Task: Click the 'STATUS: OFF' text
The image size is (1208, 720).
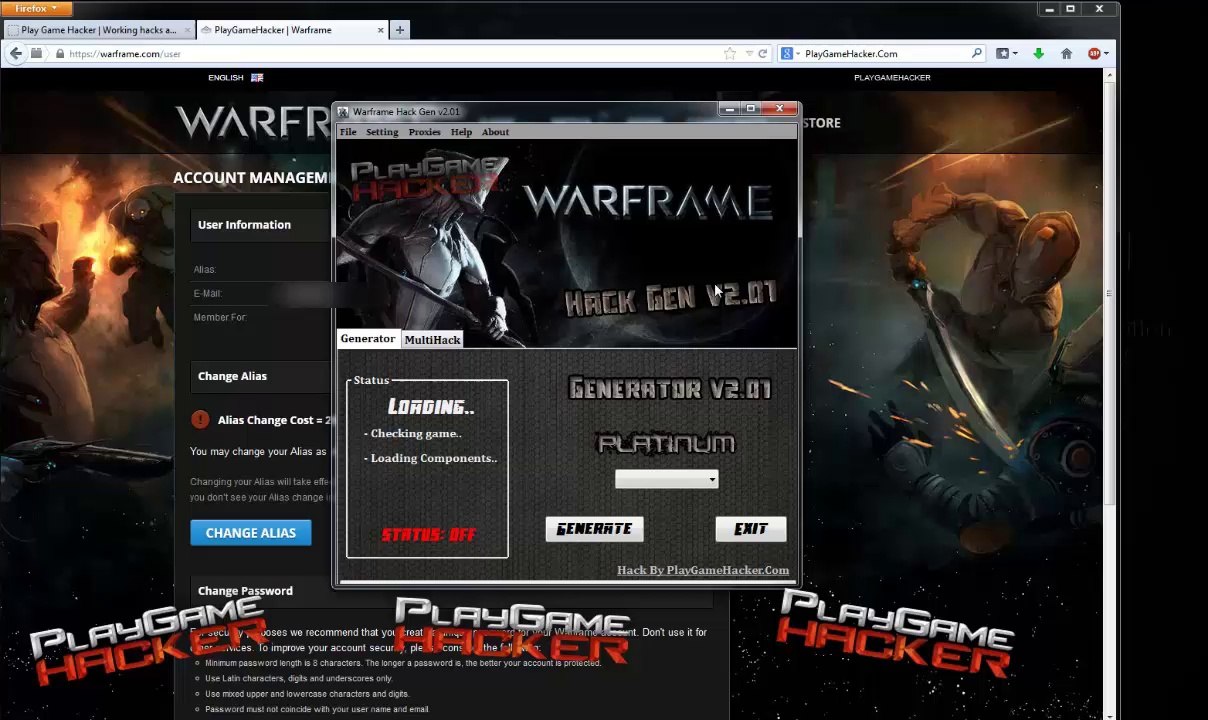Action: pos(428,534)
